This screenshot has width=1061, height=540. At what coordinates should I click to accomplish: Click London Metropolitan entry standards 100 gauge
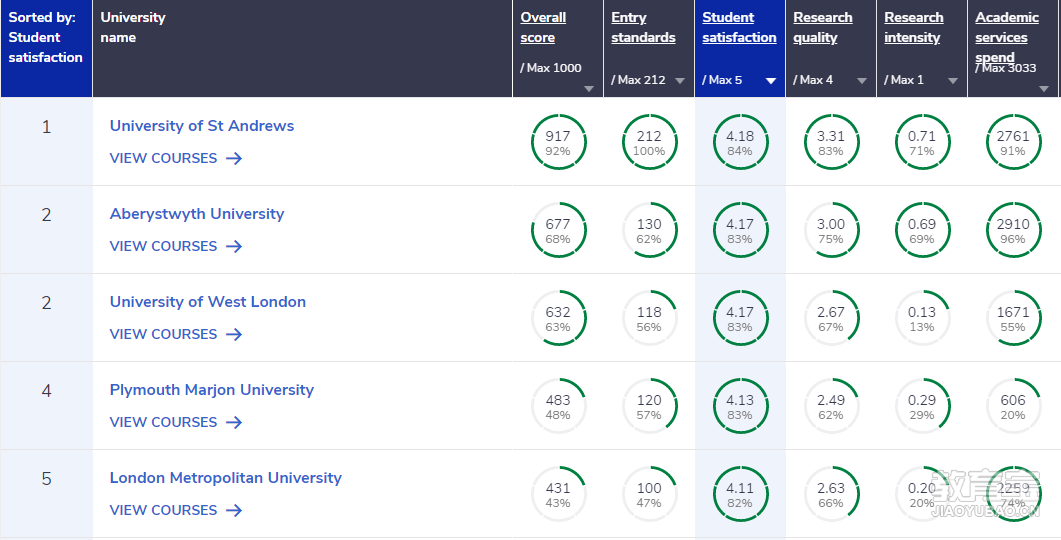pyautogui.click(x=650, y=494)
